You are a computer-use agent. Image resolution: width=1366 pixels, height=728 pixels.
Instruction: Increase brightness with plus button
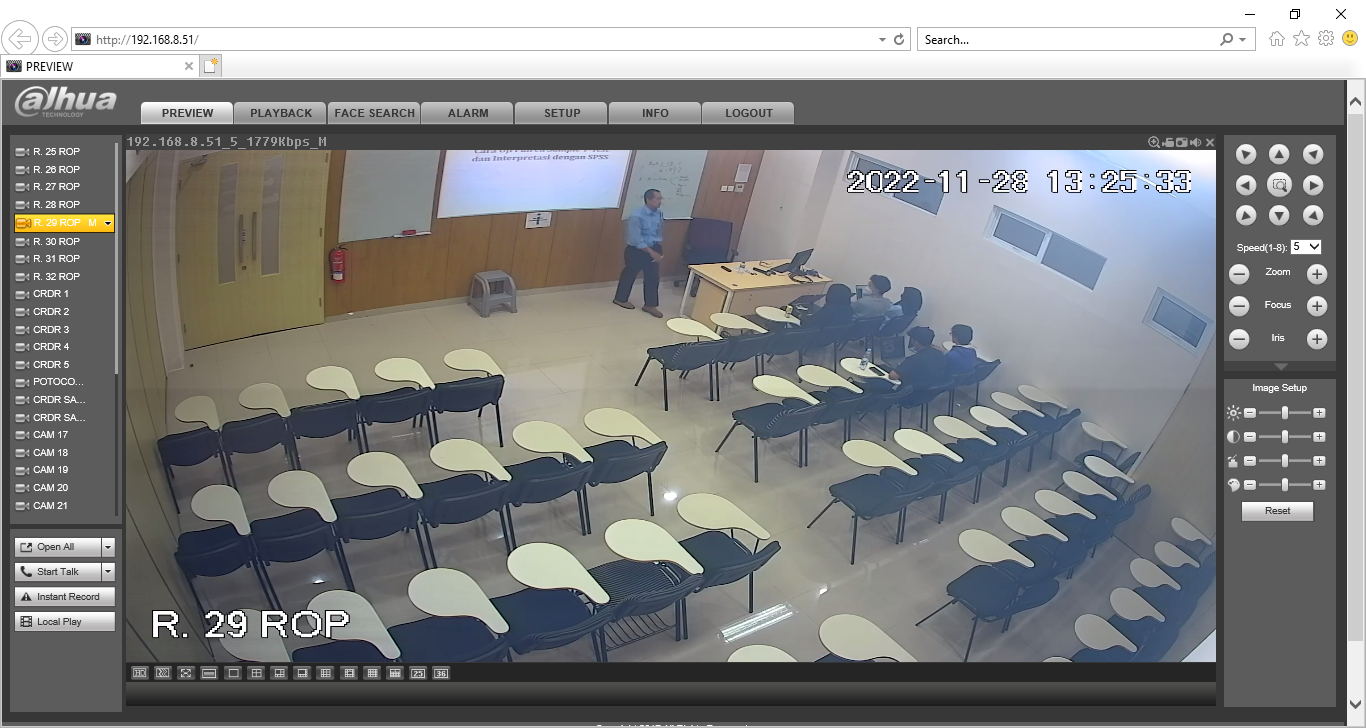coord(1319,412)
